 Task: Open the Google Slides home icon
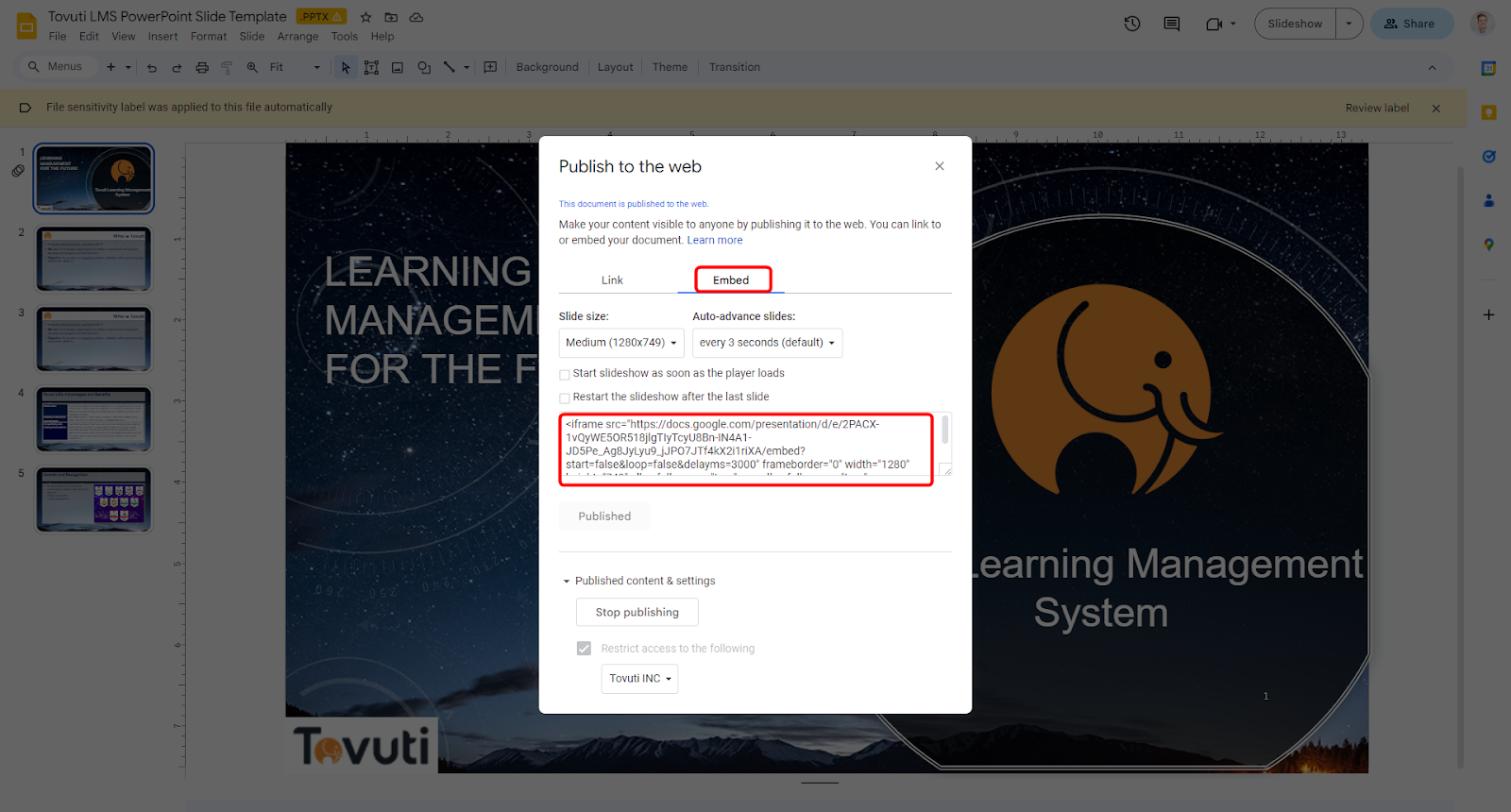coord(26,25)
